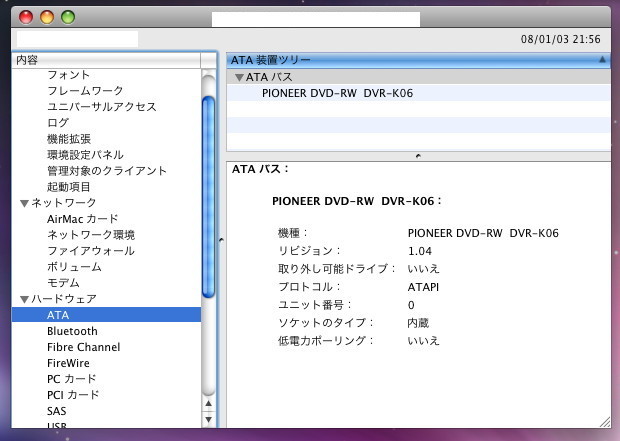Image resolution: width=620 pixels, height=441 pixels.
Task: Click the vertical sidebar splitter handle
Action: (221, 240)
